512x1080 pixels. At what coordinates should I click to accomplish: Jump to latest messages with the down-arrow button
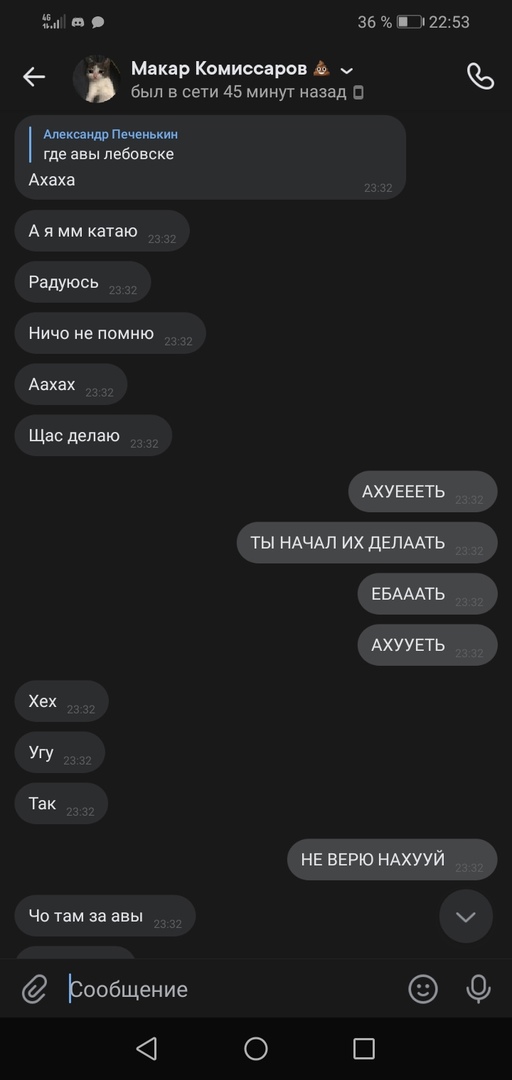point(466,916)
